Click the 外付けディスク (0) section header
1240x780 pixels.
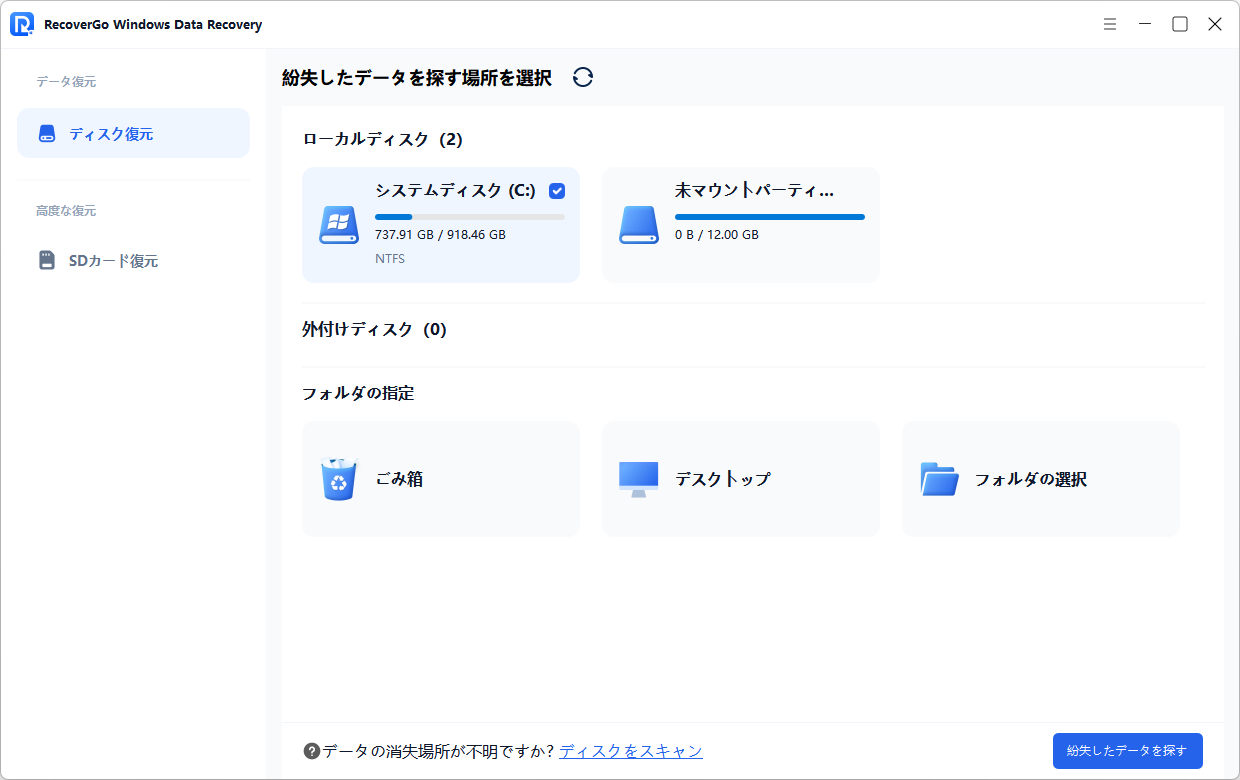(375, 329)
